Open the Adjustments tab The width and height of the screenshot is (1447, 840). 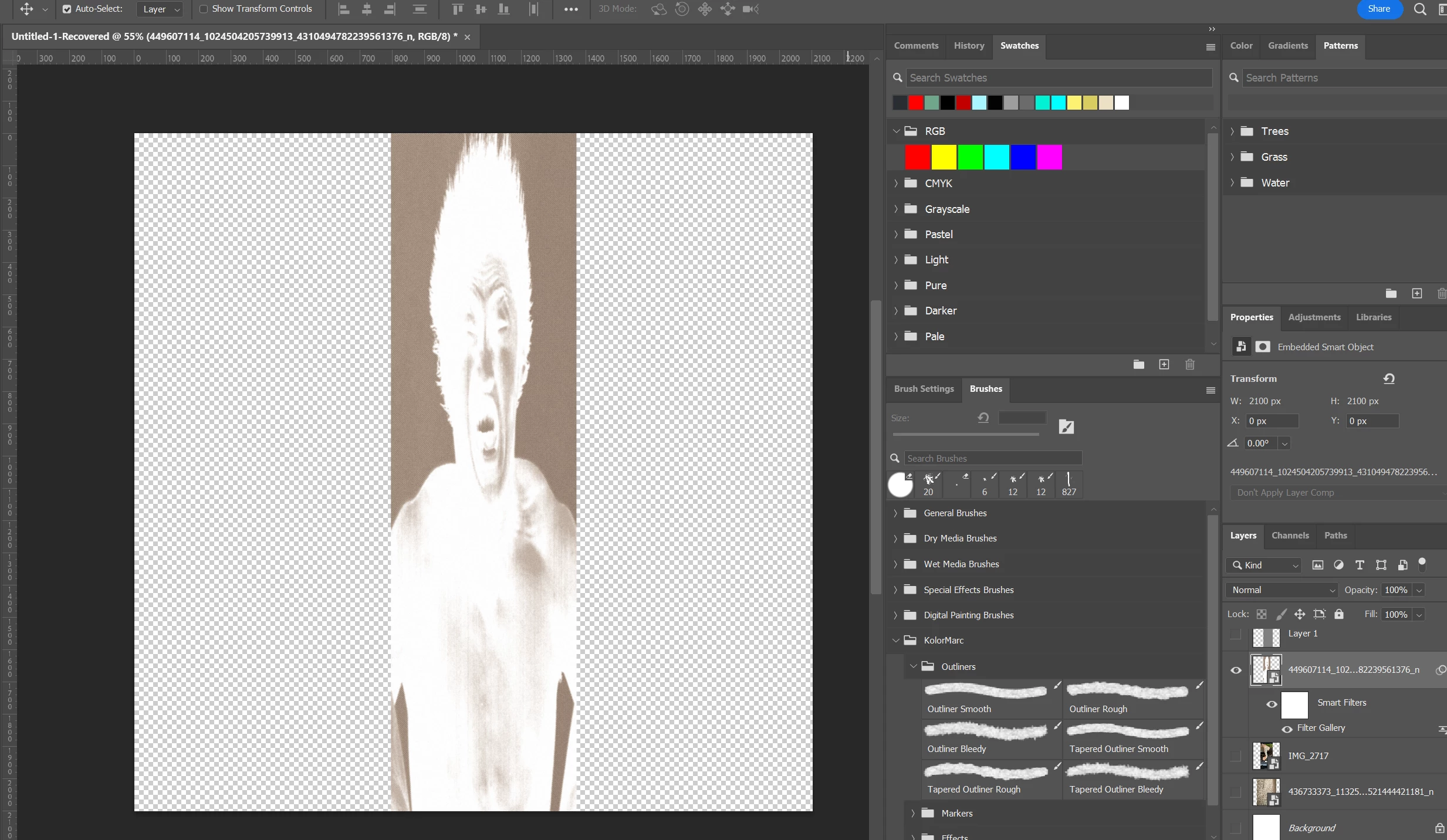point(1314,317)
